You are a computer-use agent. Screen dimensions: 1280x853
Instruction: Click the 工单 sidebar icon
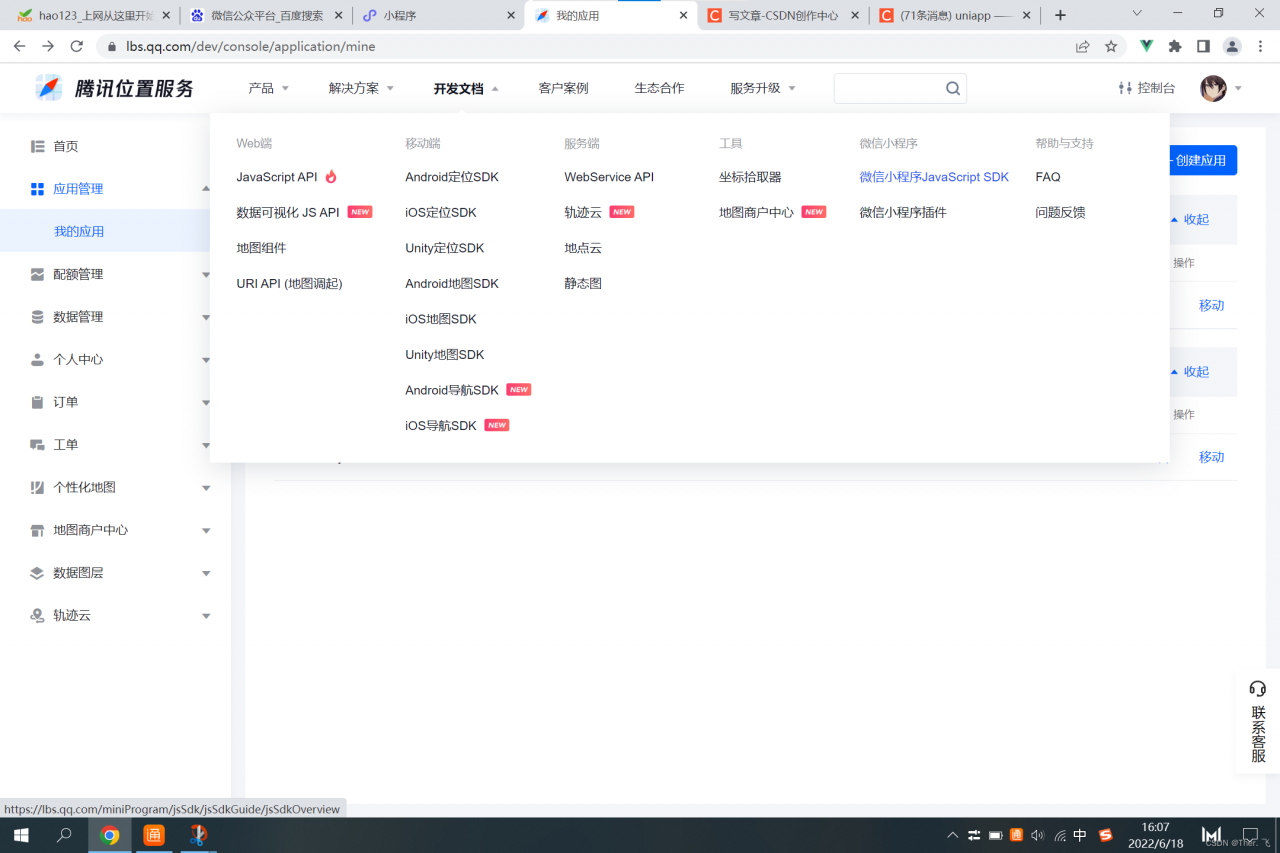[37, 444]
